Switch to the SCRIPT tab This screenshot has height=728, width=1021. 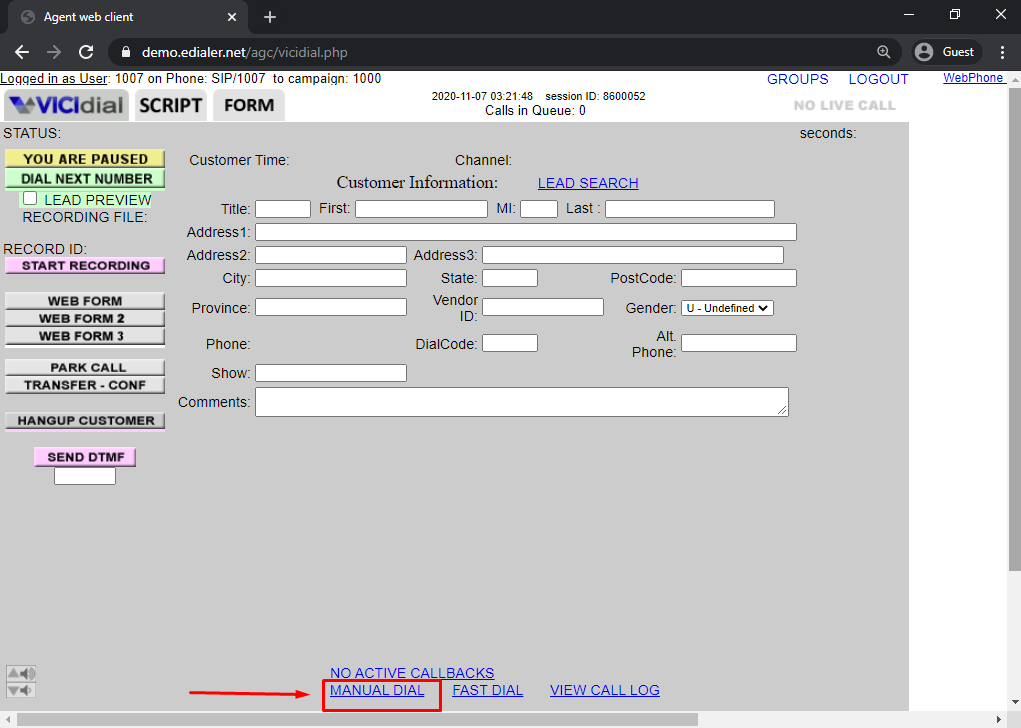tap(171, 105)
